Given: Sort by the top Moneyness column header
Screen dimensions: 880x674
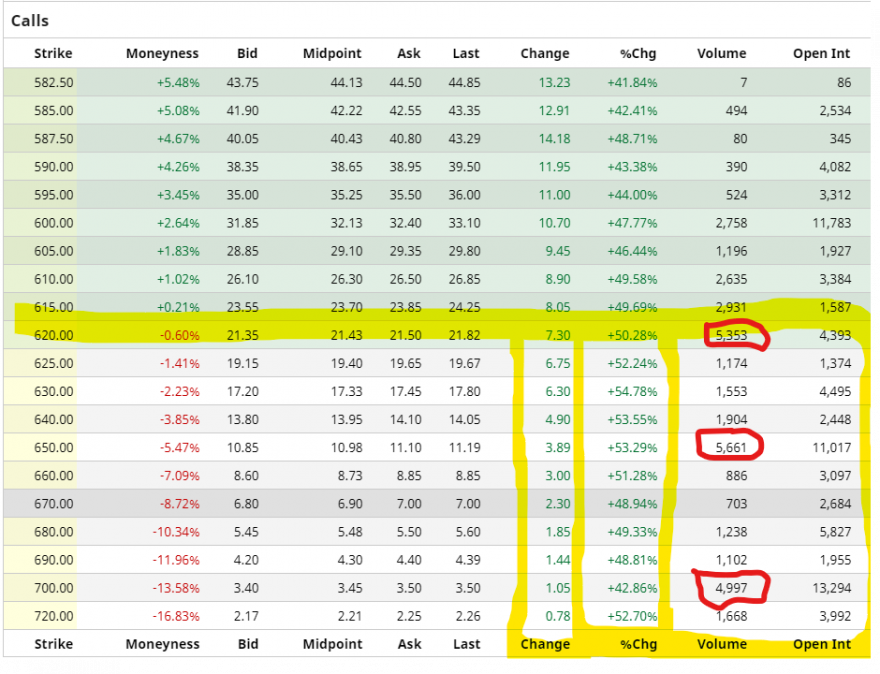Looking at the screenshot, I should [162, 53].
